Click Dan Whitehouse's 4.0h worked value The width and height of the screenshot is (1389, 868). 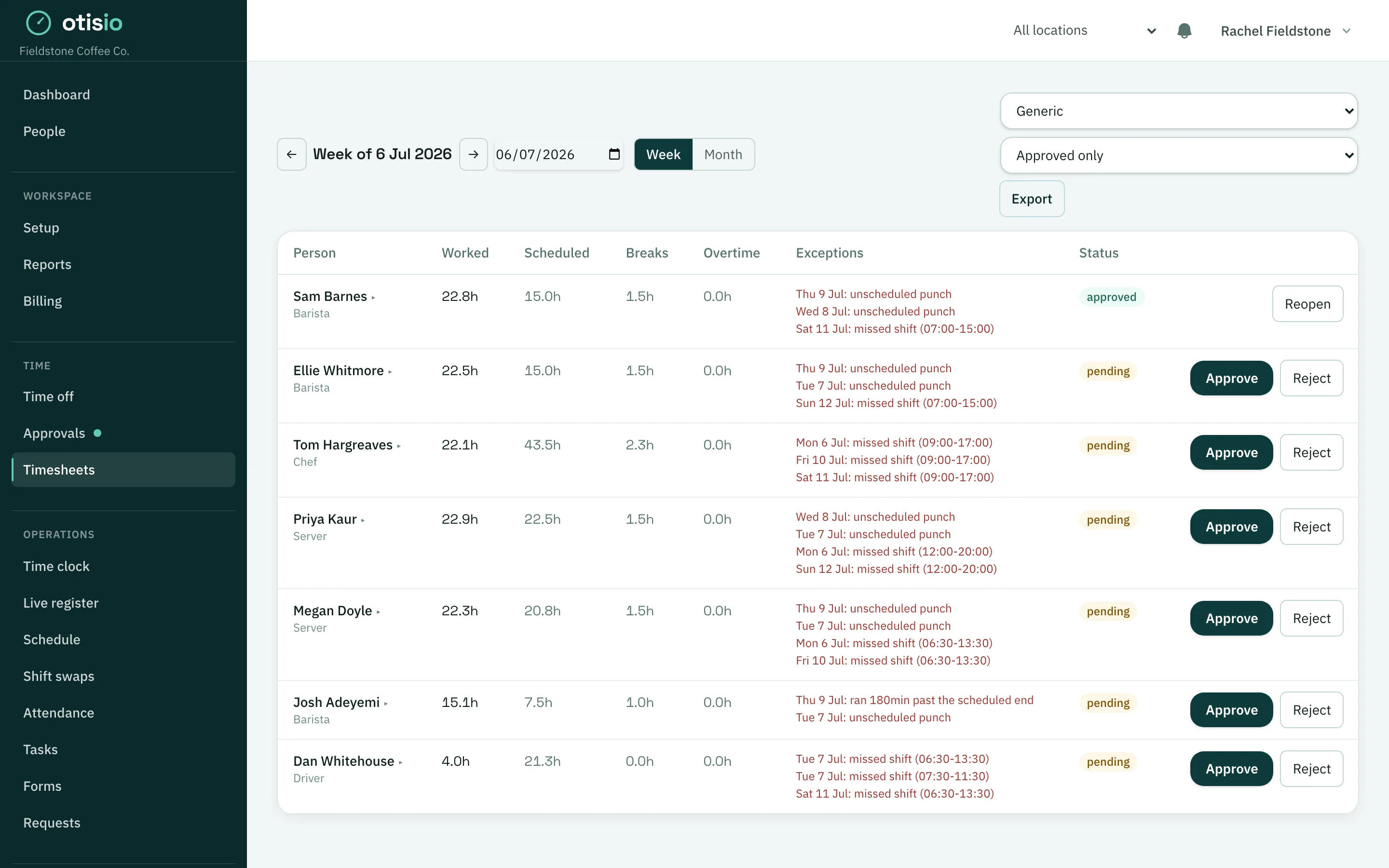(455, 761)
